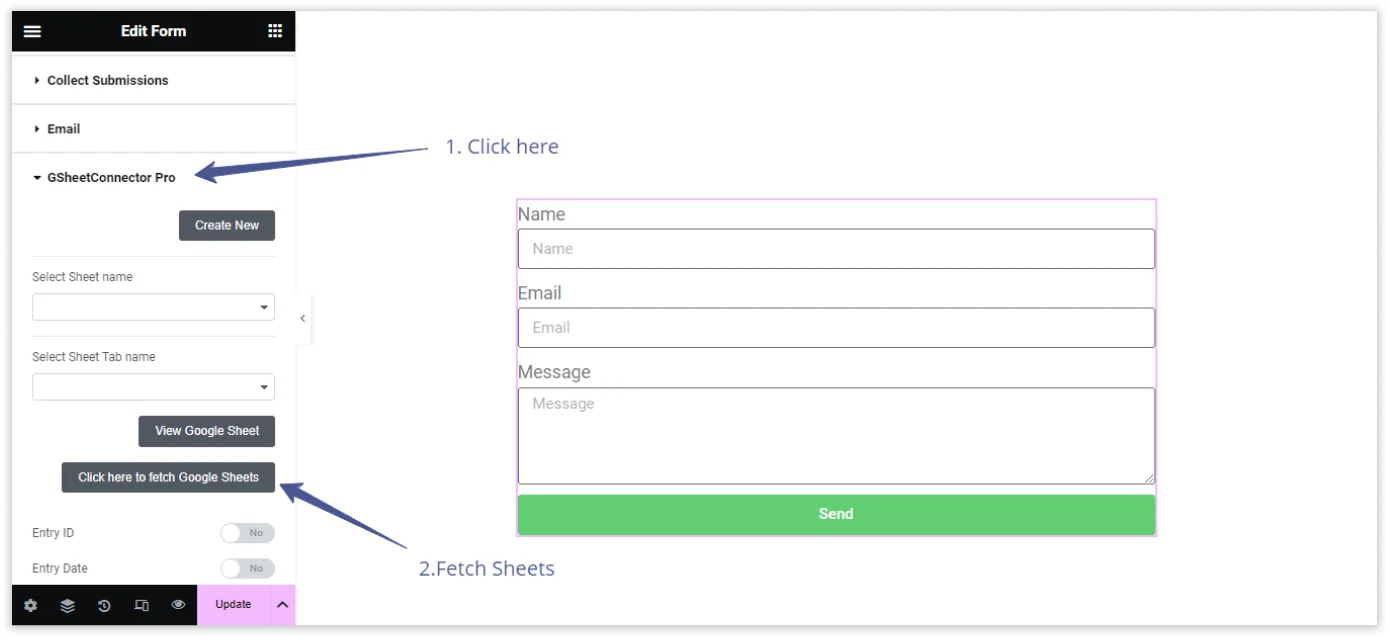
Task: Open page settings gear icon
Action: tap(30, 605)
